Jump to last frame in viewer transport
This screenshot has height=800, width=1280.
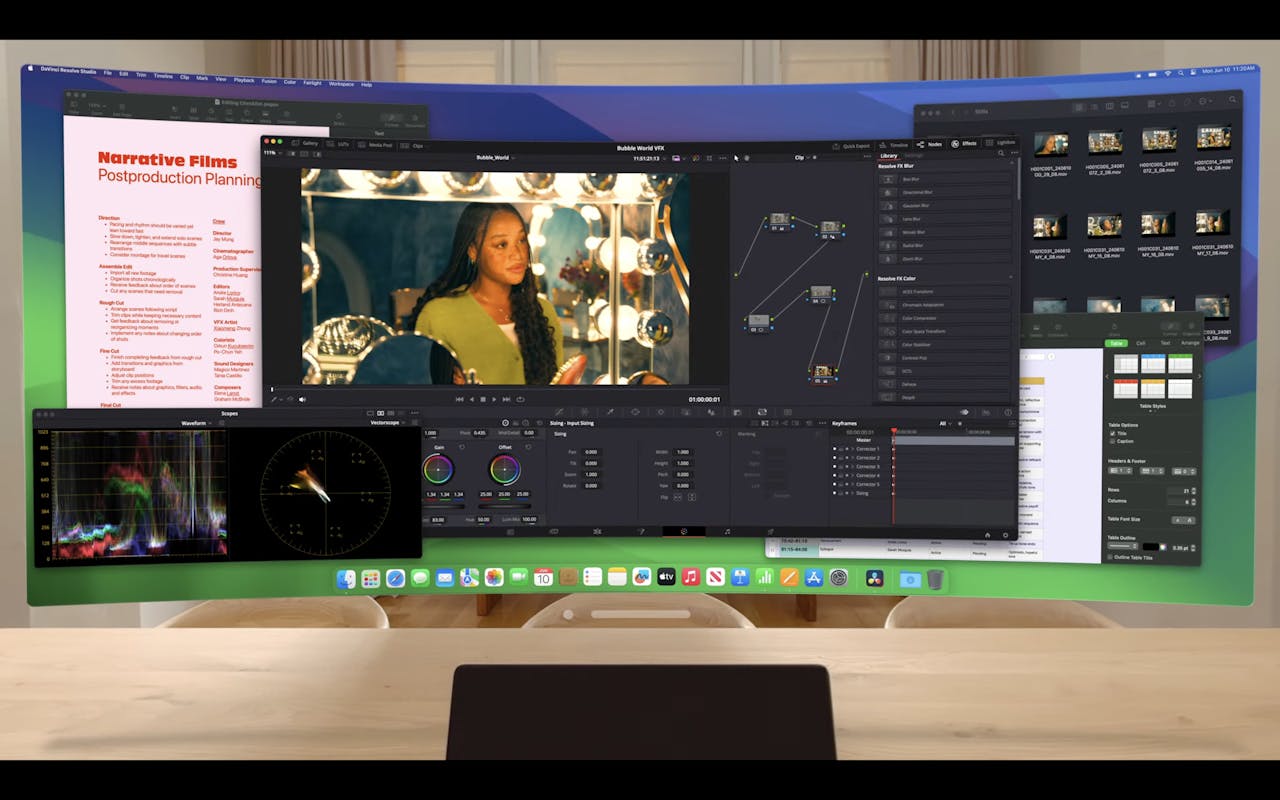507,399
